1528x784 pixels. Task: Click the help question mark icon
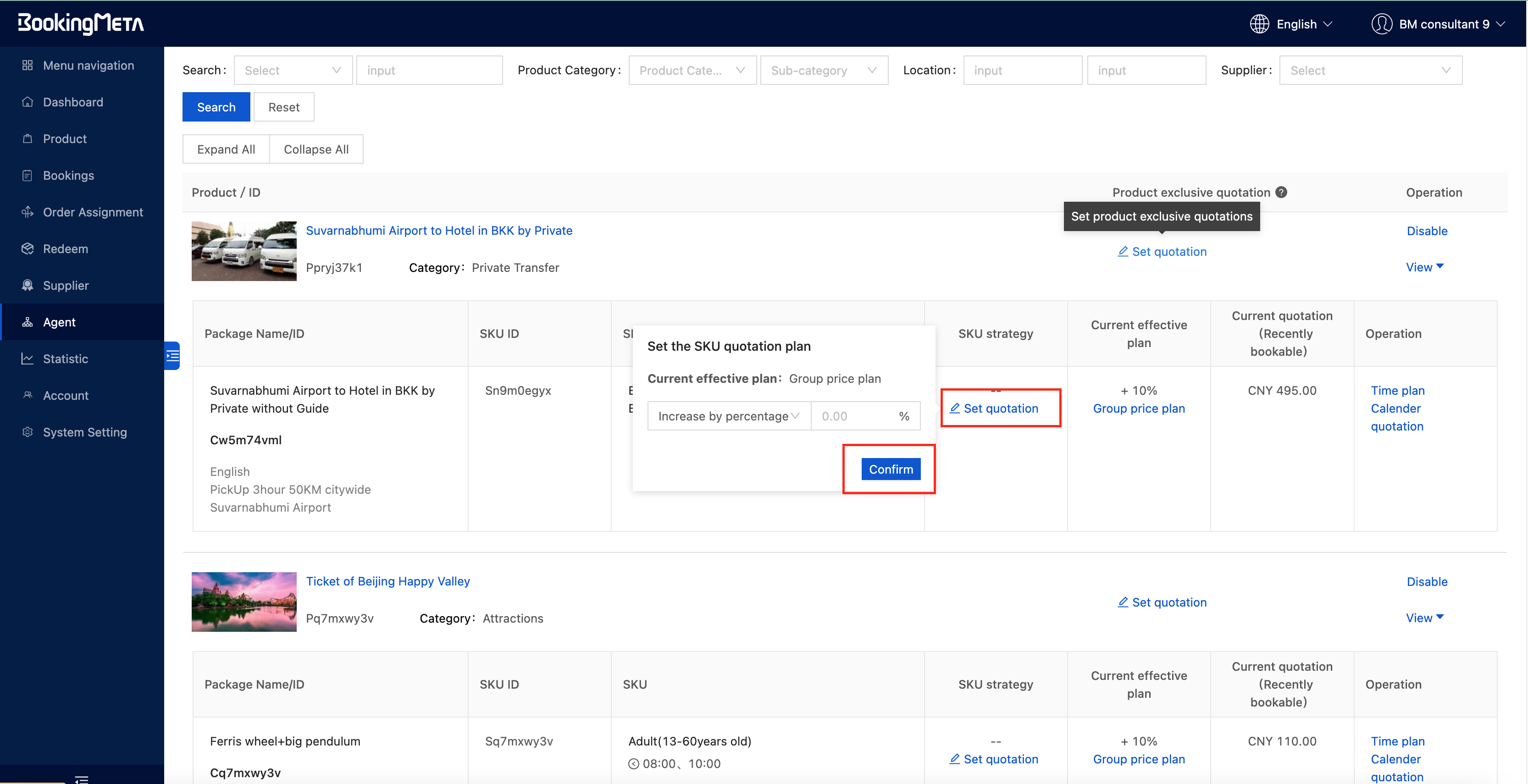1281,192
